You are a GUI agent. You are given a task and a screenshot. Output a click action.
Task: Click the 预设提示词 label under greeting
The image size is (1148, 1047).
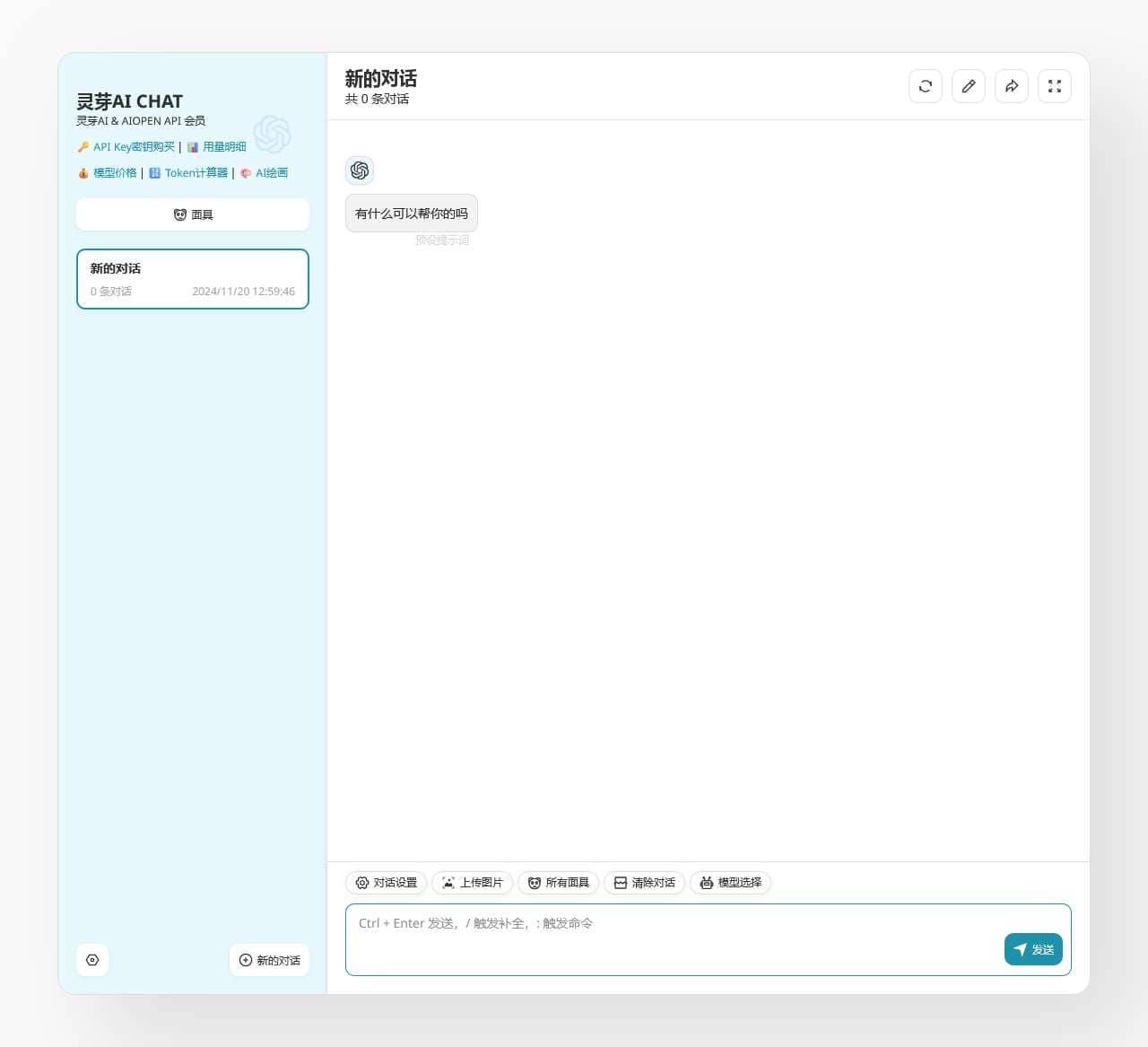442,240
